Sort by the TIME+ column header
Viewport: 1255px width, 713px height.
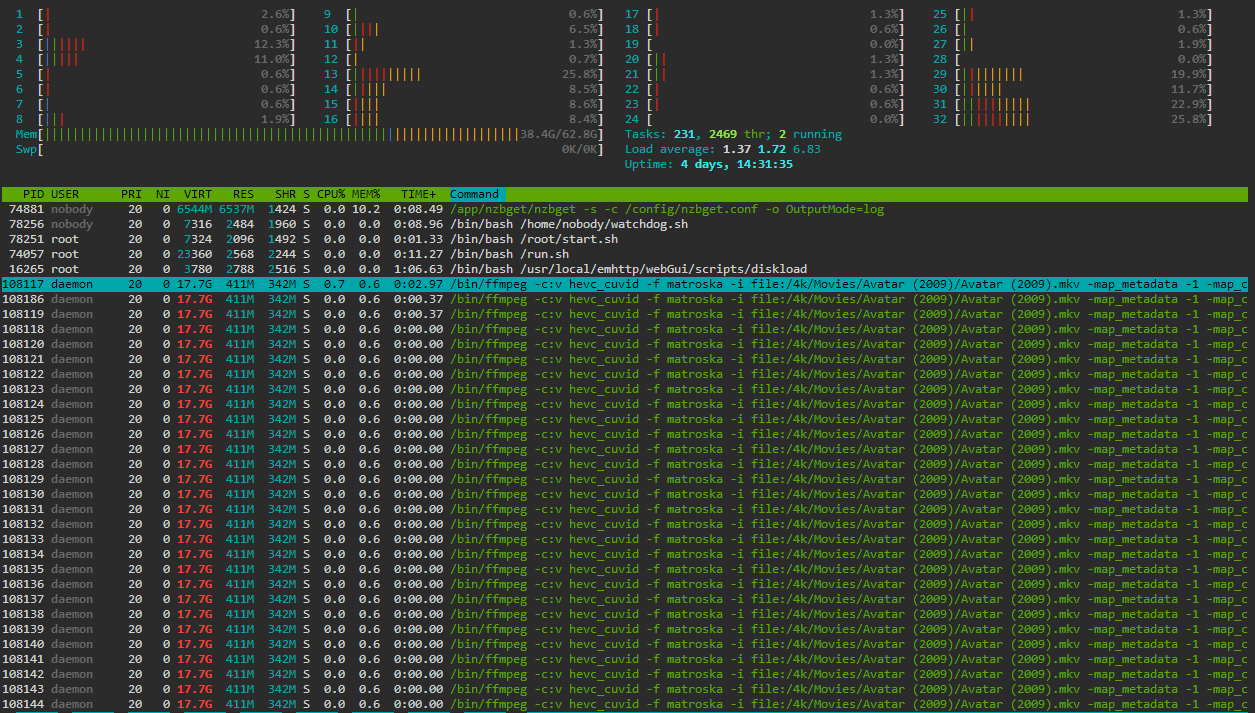[419, 194]
